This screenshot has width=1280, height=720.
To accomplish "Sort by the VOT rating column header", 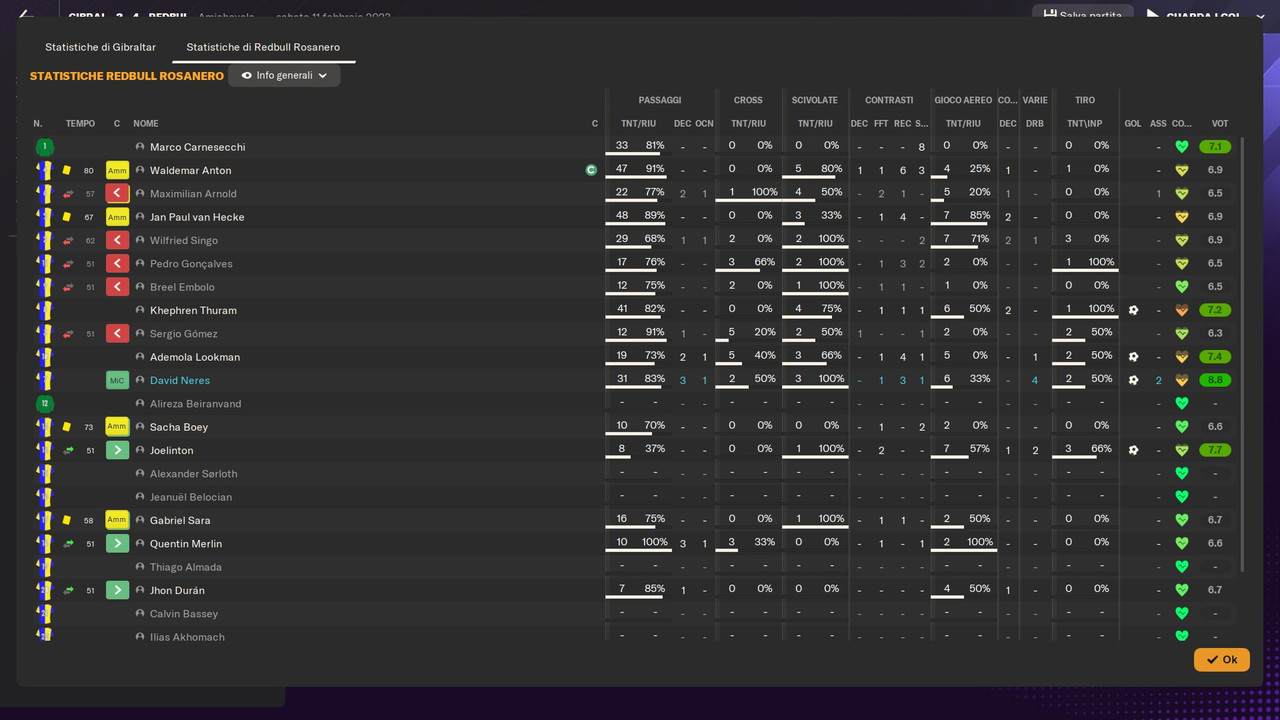I will (x=1219, y=124).
